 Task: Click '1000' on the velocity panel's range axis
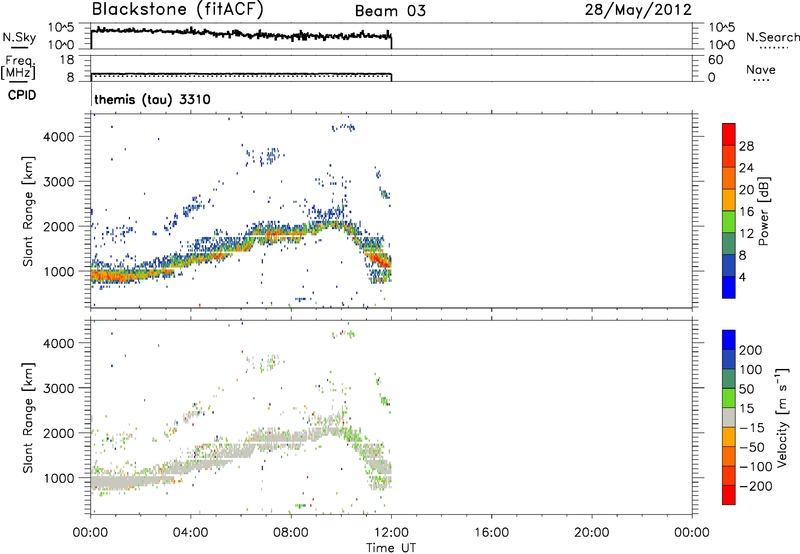(x=59, y=478)
